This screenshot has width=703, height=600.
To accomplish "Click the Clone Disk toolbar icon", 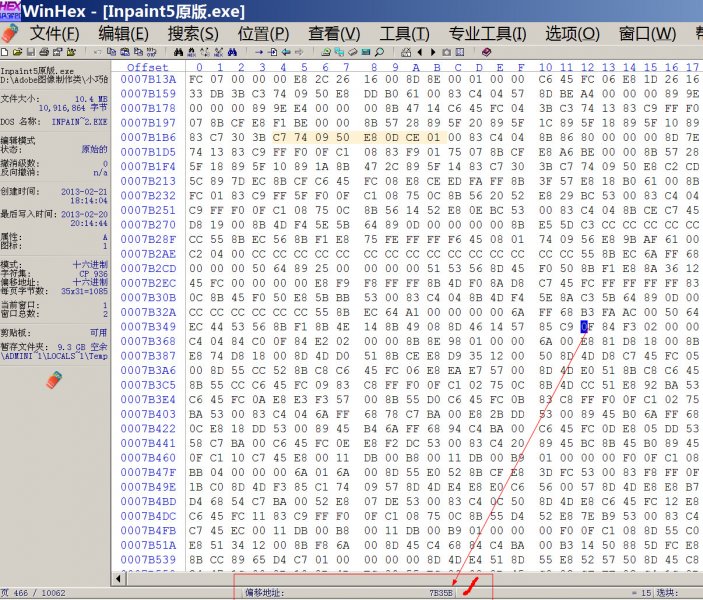I will coord(339,52).
